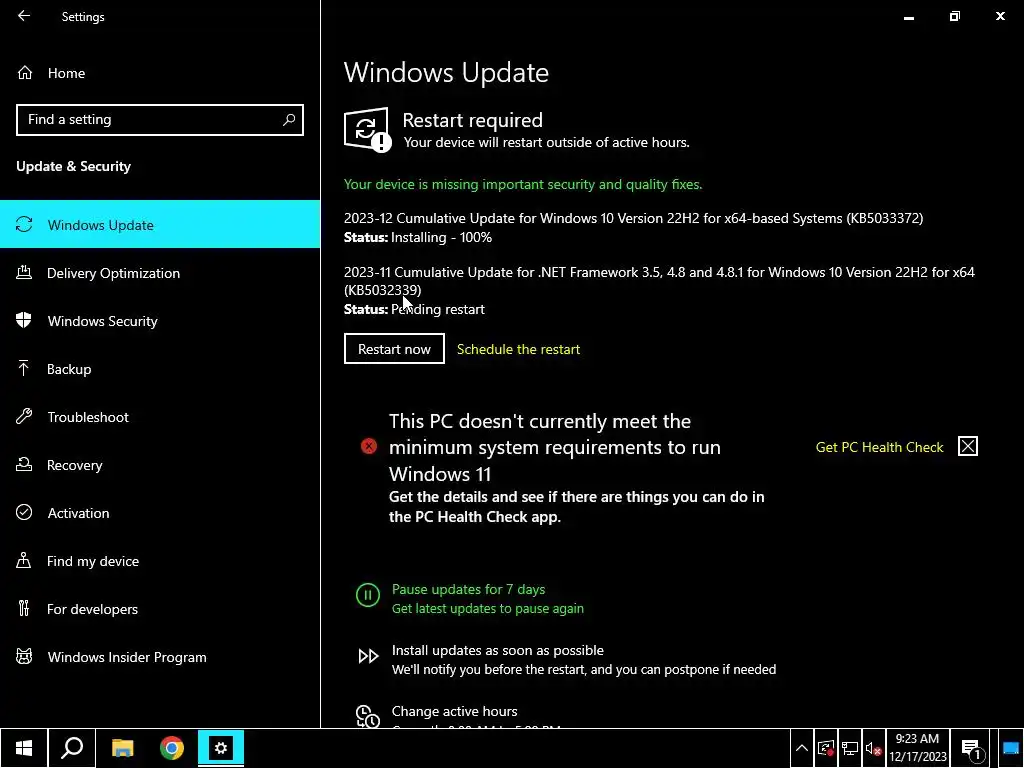
Task: Focus the Find a setting search box
Action: [x=160, y=120]
